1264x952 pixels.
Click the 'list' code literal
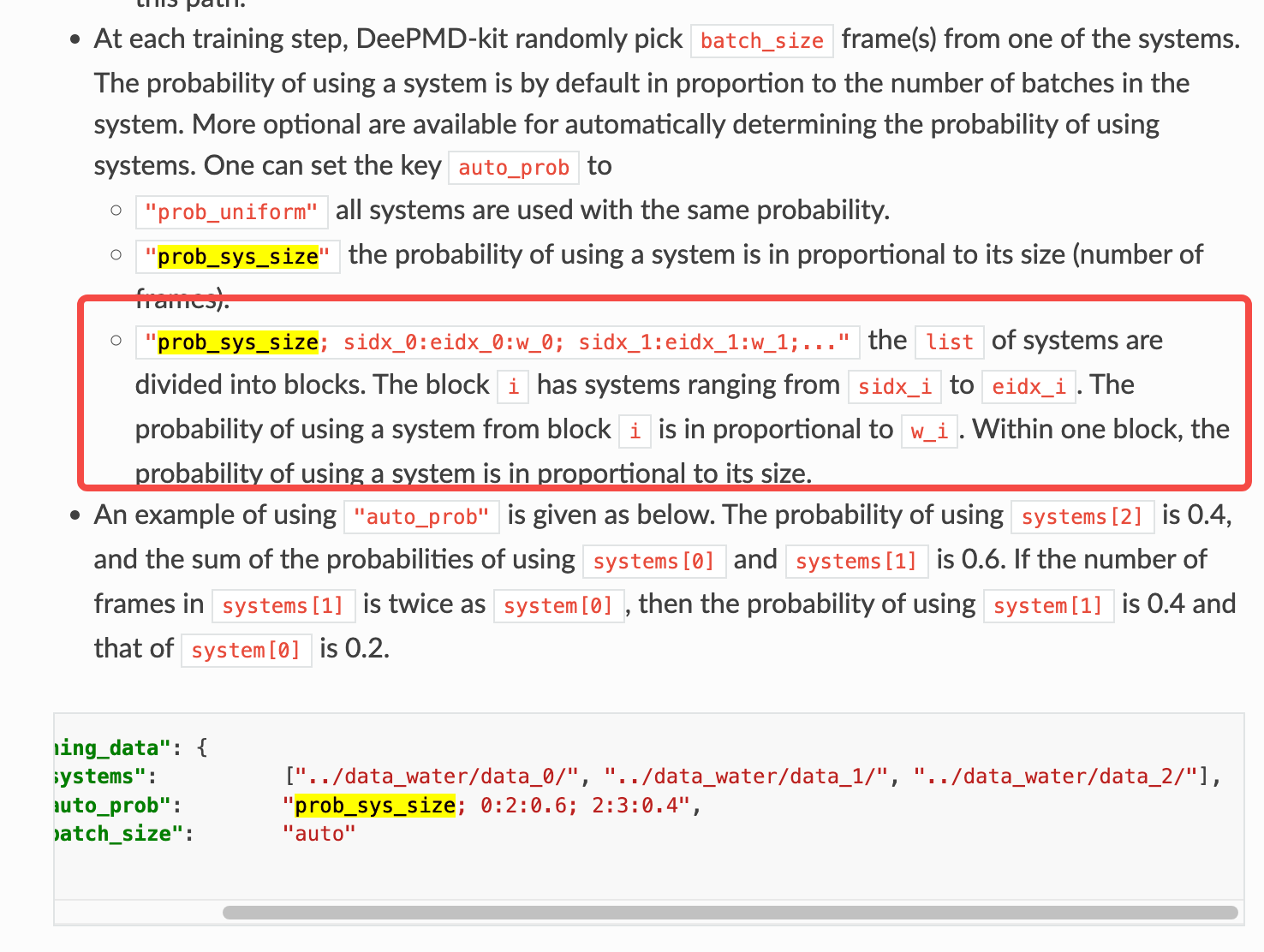point(950,342)
